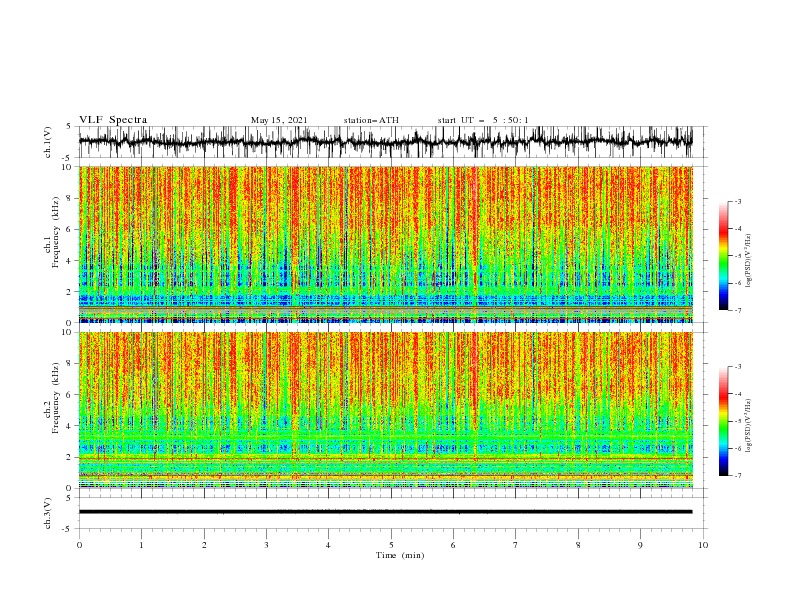Click the date 'May 15, 2021'
Image resolution: width=792 pixels, height=612 pixels.
pos(279,120)
